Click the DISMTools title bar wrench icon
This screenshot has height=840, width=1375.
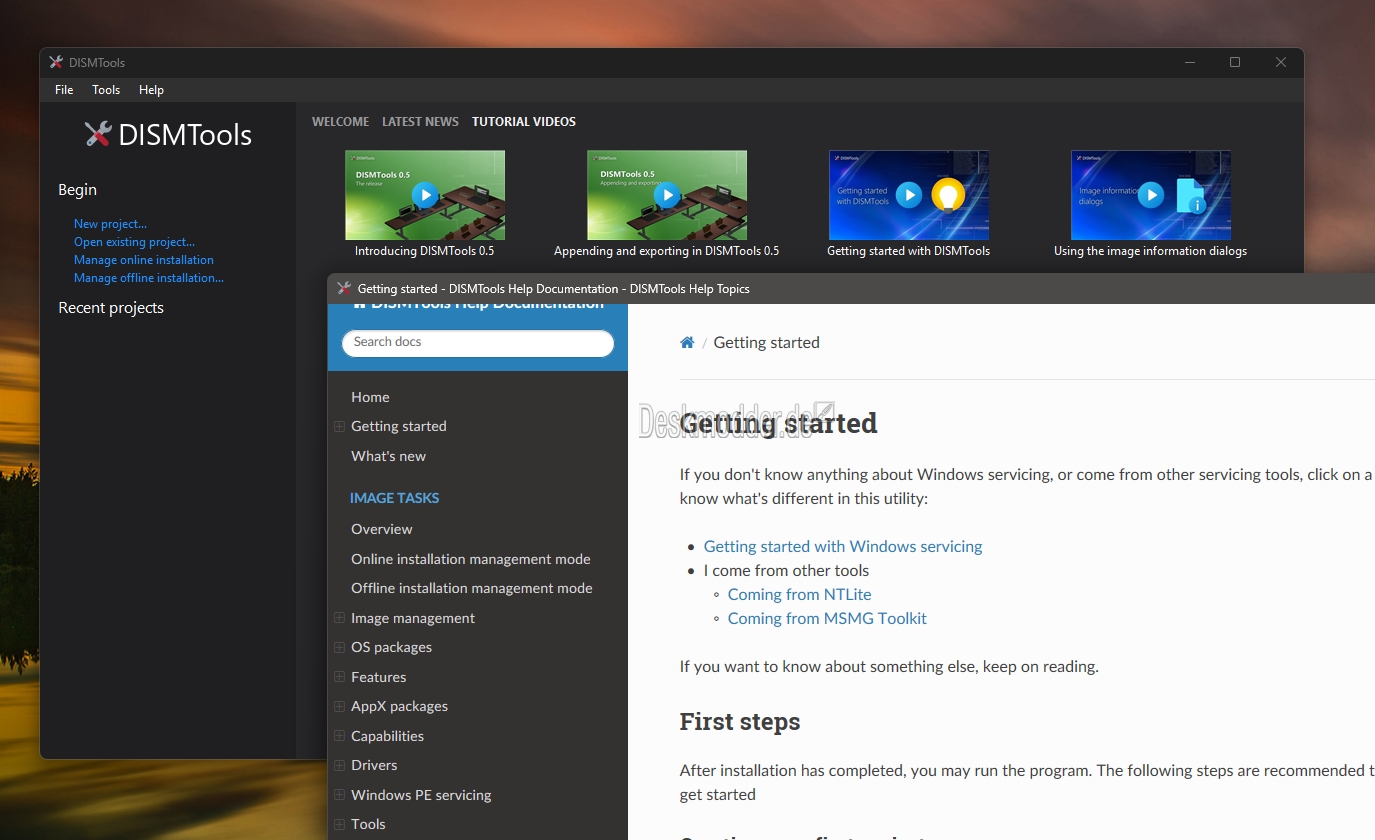[x=56, y=62]
